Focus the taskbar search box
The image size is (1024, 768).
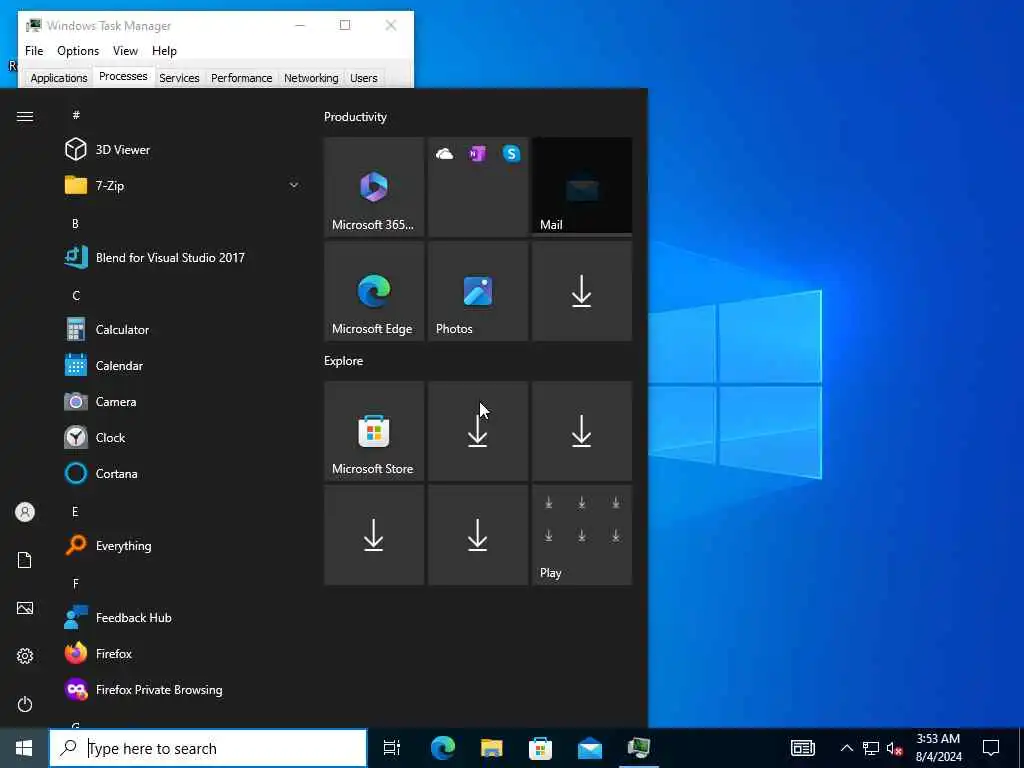(208, 748)
